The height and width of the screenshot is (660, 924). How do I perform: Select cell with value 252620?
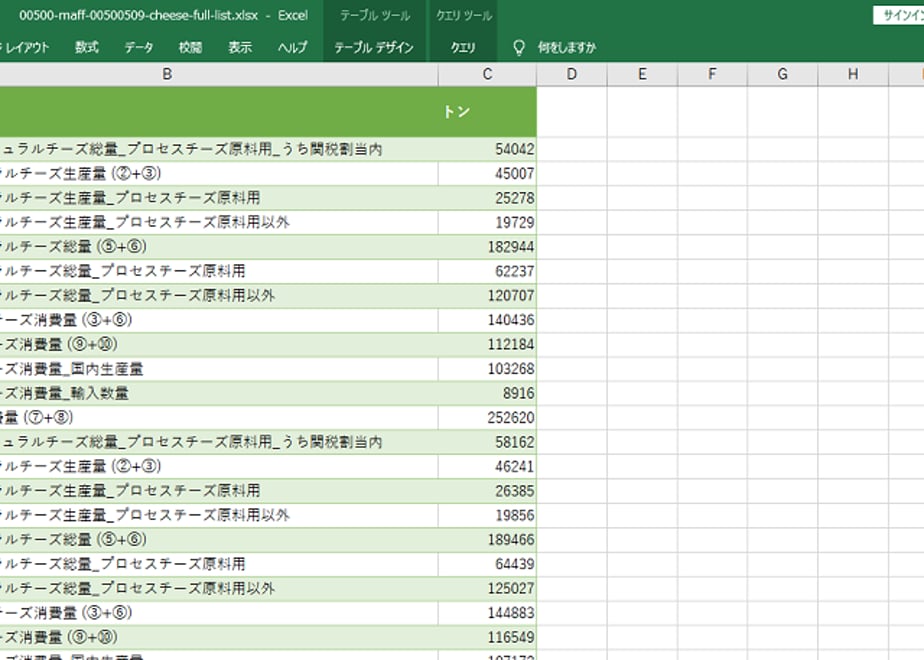coord(487,418)
